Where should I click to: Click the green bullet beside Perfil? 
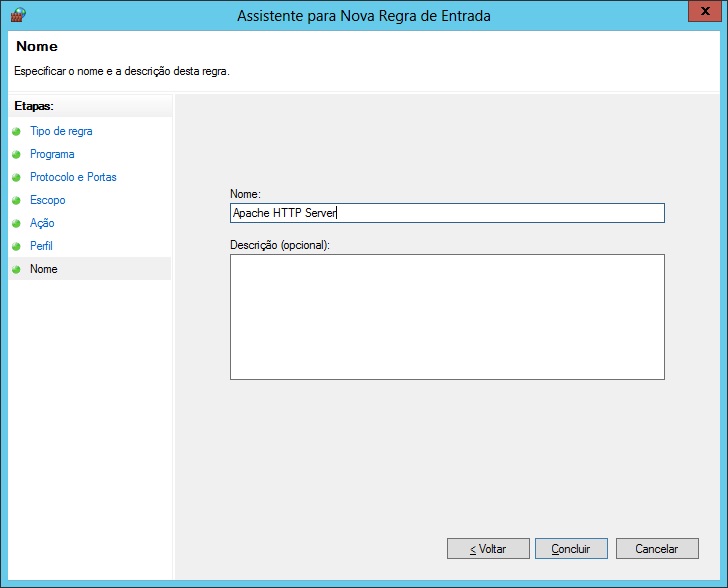pyautogui.click(x=16, y=247)
